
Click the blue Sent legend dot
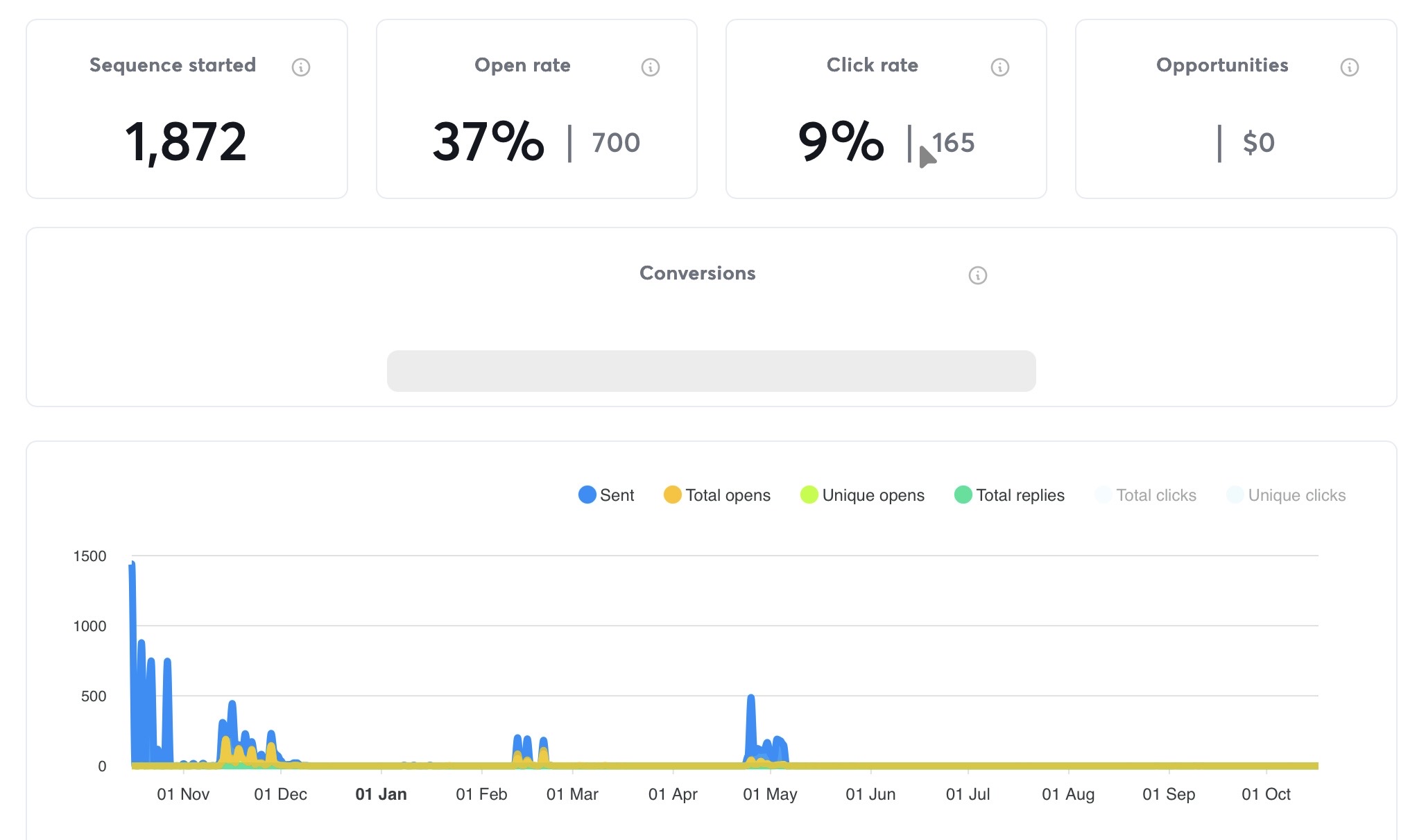[x=587, y=495]
